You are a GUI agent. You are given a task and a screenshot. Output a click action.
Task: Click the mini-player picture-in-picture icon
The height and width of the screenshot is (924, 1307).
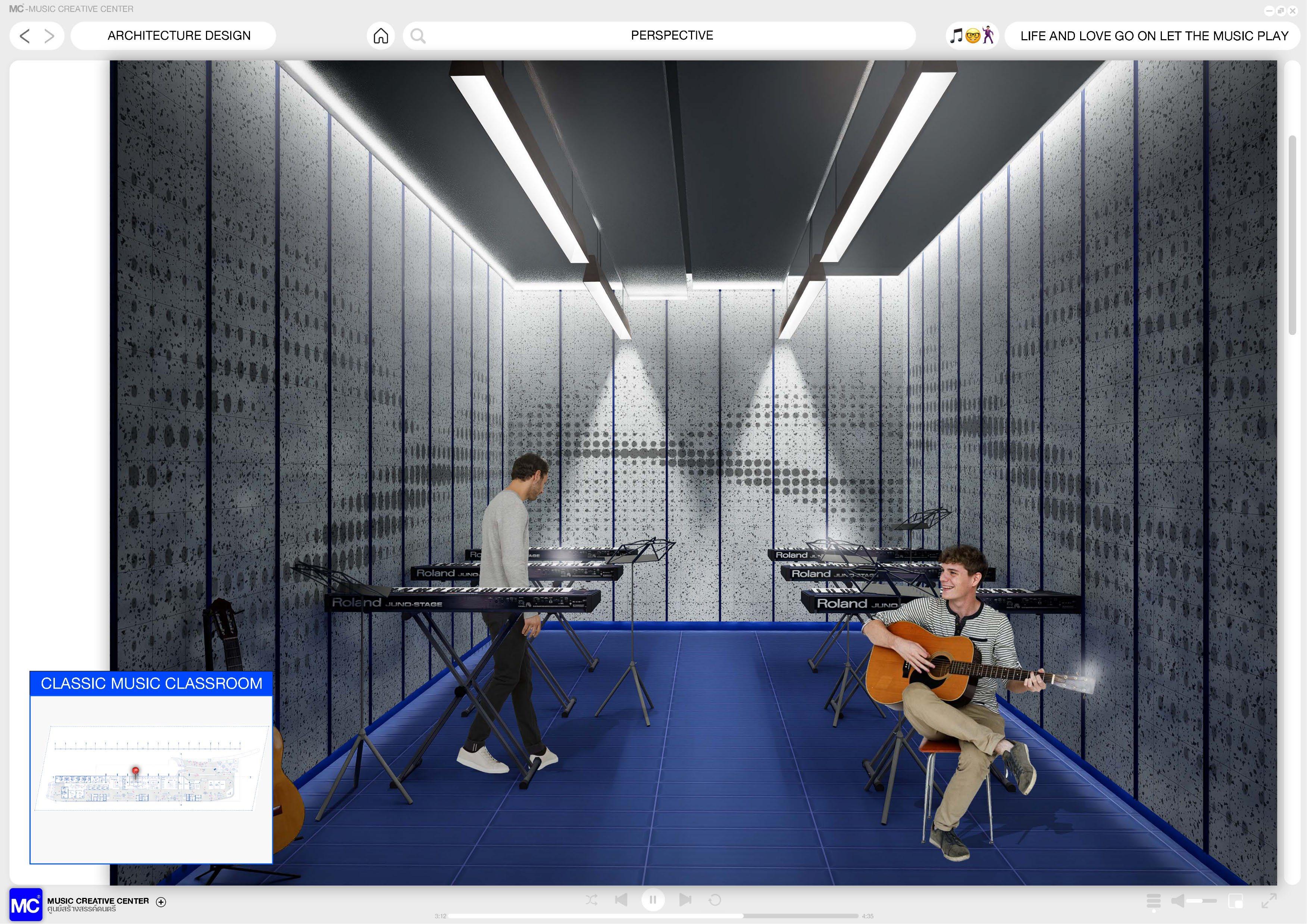[x=1235, y=900]
